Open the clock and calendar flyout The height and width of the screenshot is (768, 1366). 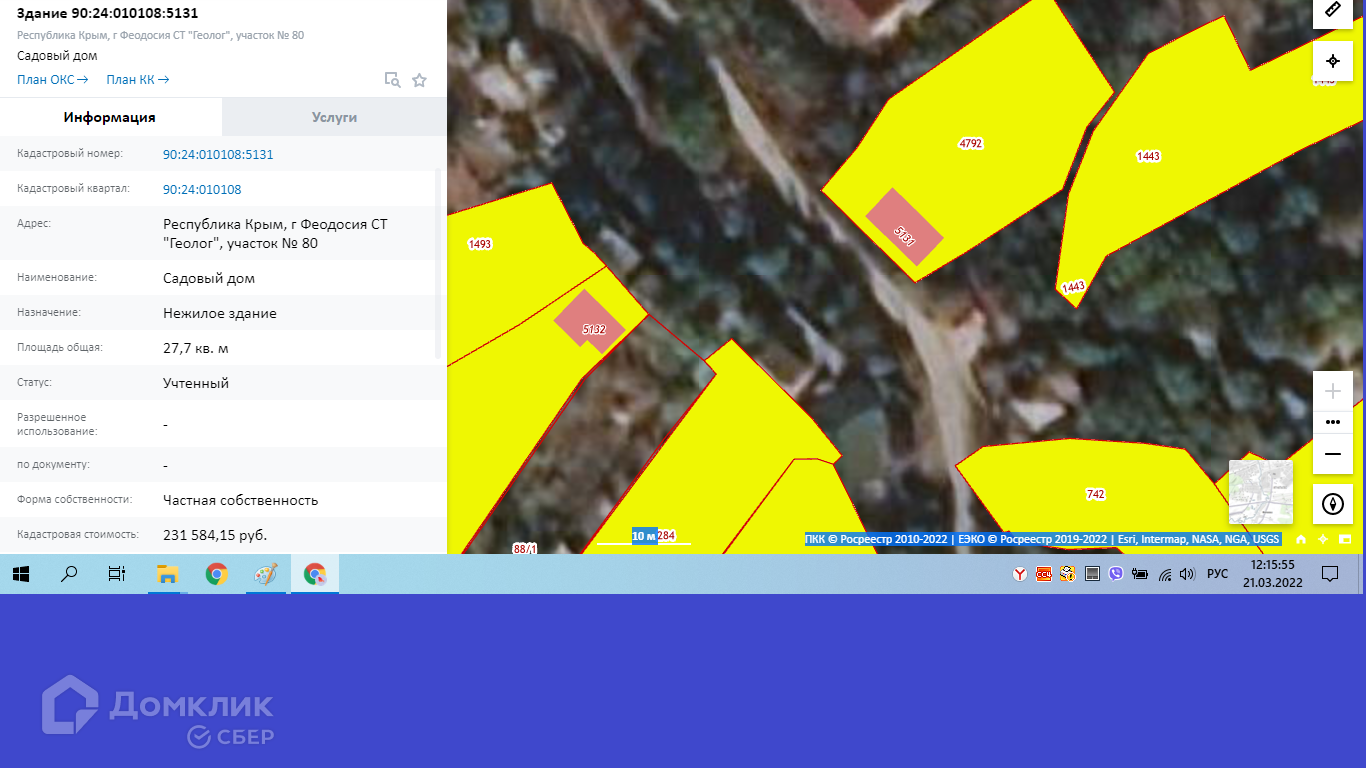point(1273,574)
